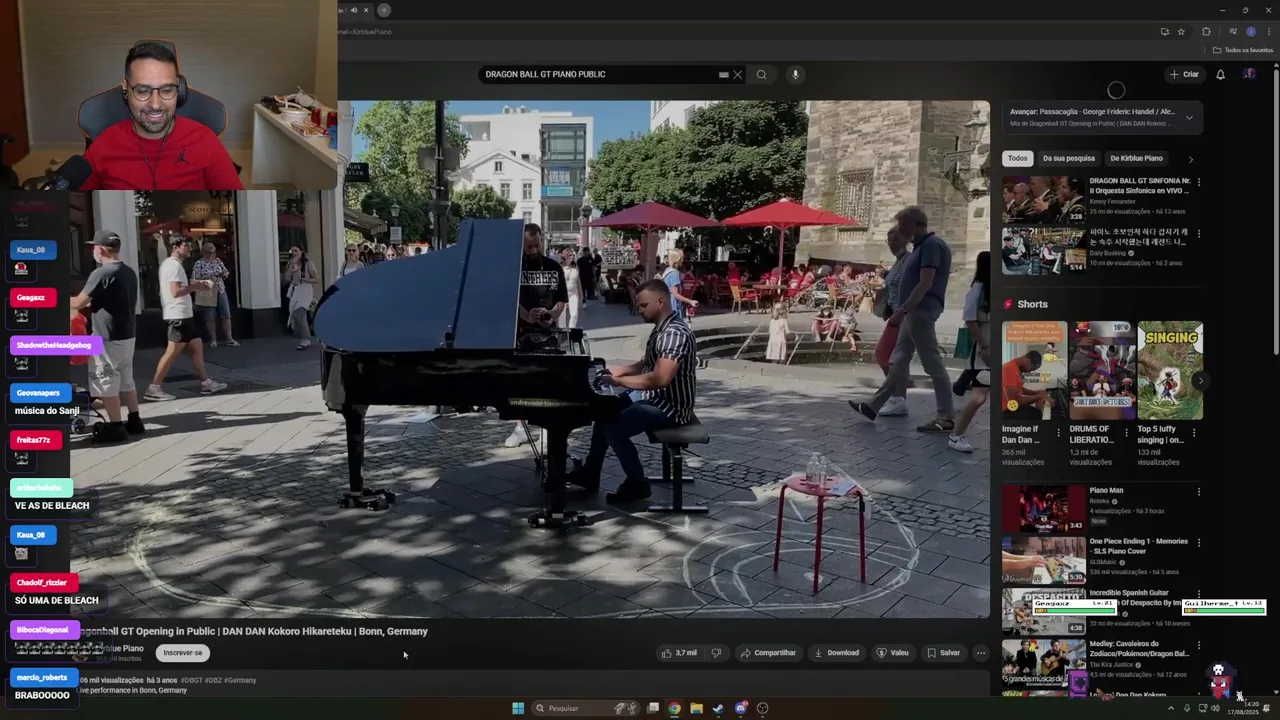
Task: Open DRAGON BALL GT SINFONIA video thumbnail
Action: pos(1043,200)
